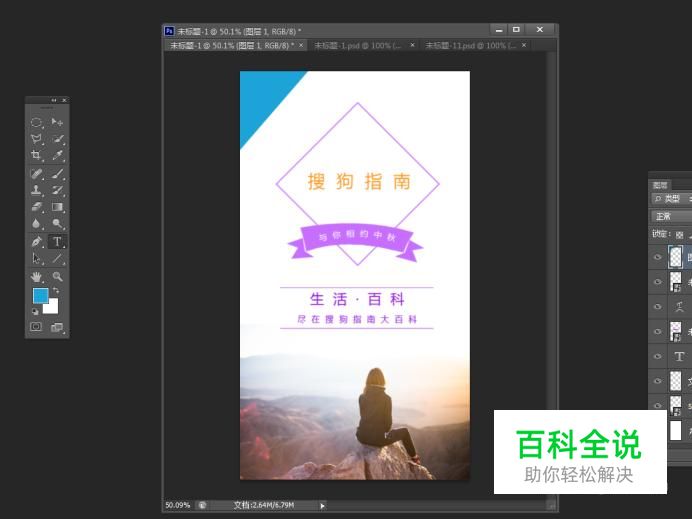Toggle eye of the second layer row

tap(658, 282)
